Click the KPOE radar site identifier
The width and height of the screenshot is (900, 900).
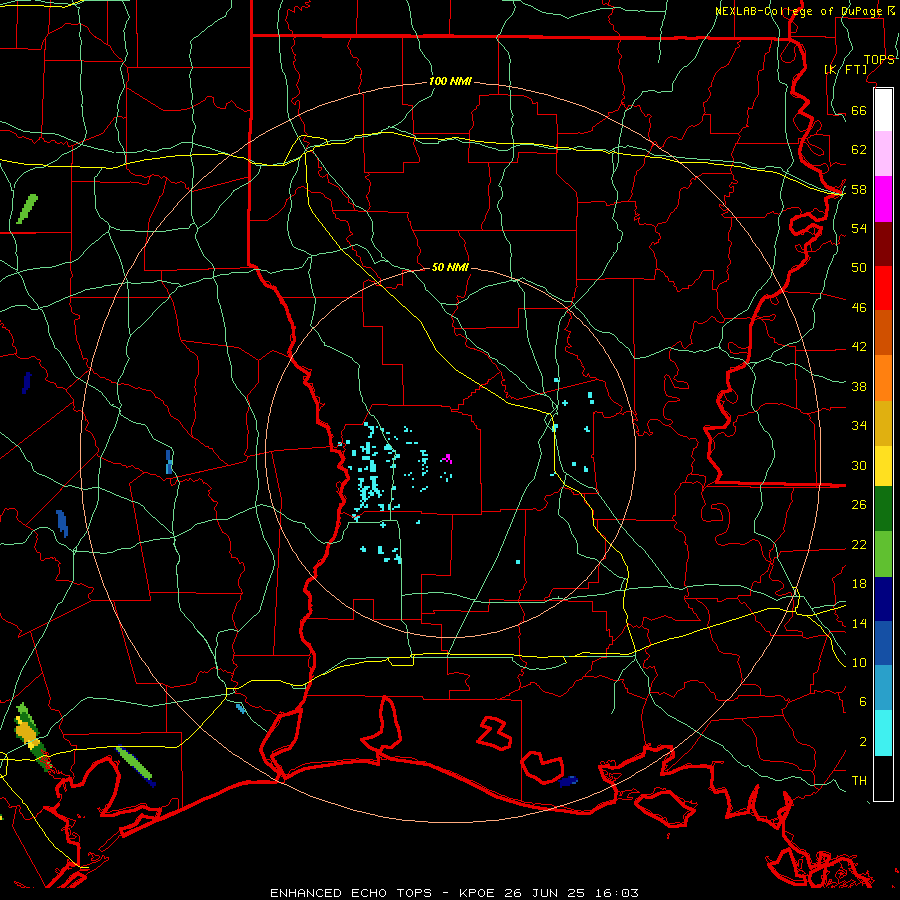tap(479, 893)
